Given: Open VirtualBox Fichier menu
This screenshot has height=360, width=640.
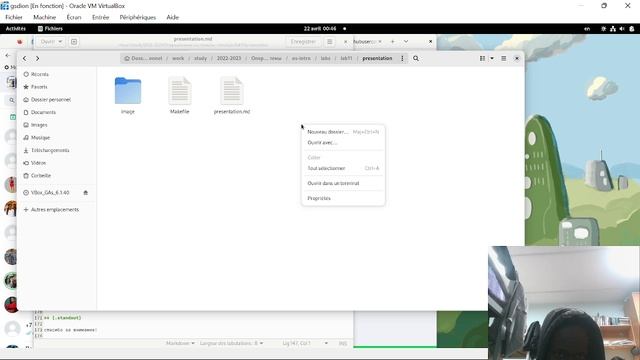Looking at the screenshot, I should 14,17.
